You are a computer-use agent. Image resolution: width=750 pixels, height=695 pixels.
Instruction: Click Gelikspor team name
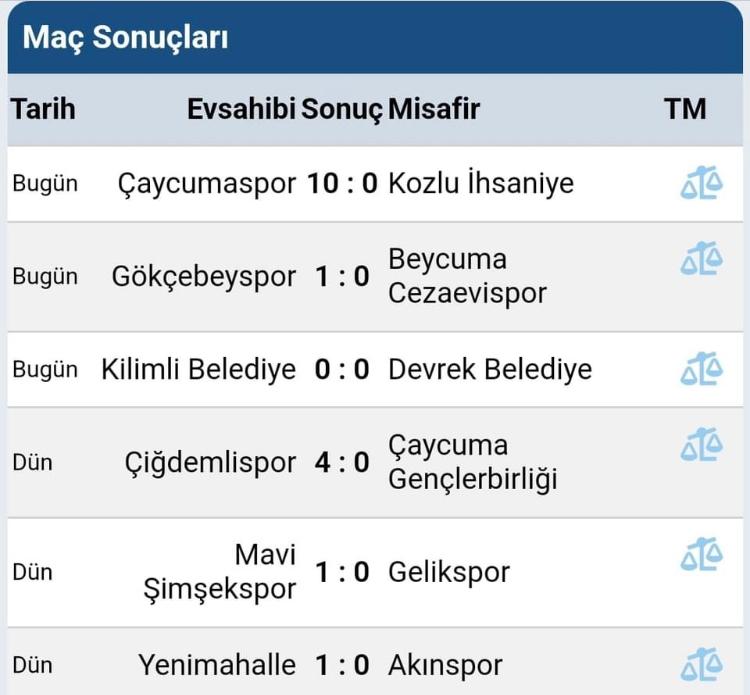point(449,572)
